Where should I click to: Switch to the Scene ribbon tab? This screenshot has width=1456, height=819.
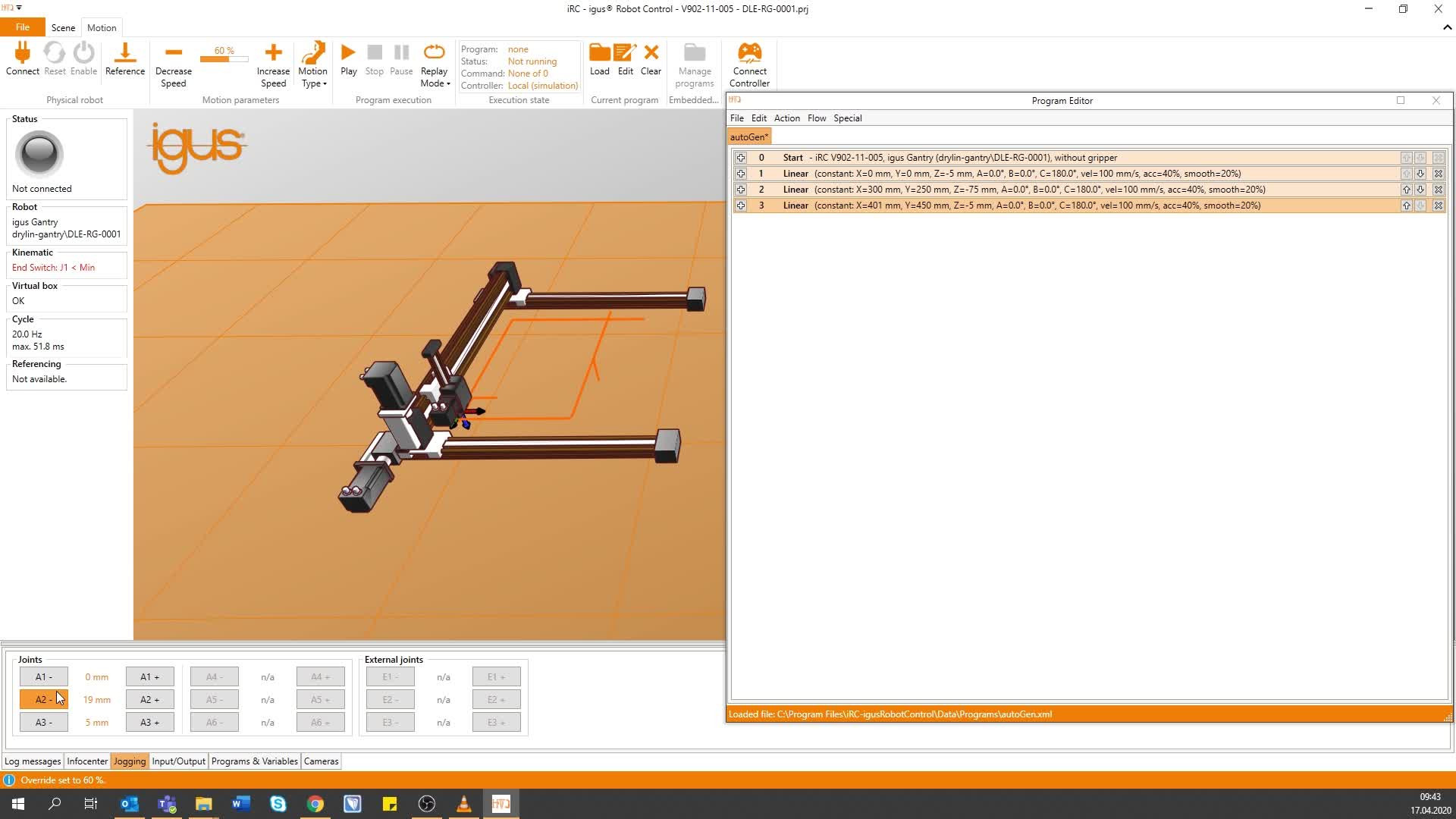[x=63, y=28]
